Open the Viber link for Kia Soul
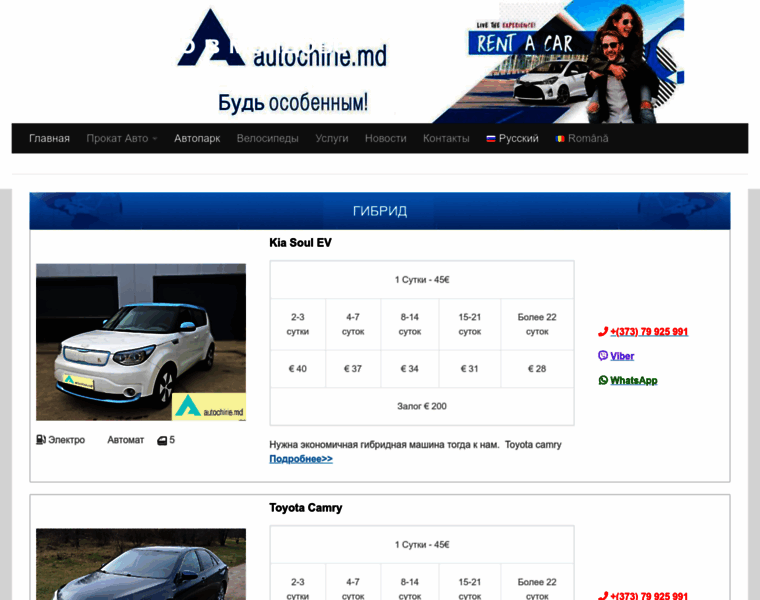Screen dimensions: 760x600 pyautogui.click(x=622, y=356)
